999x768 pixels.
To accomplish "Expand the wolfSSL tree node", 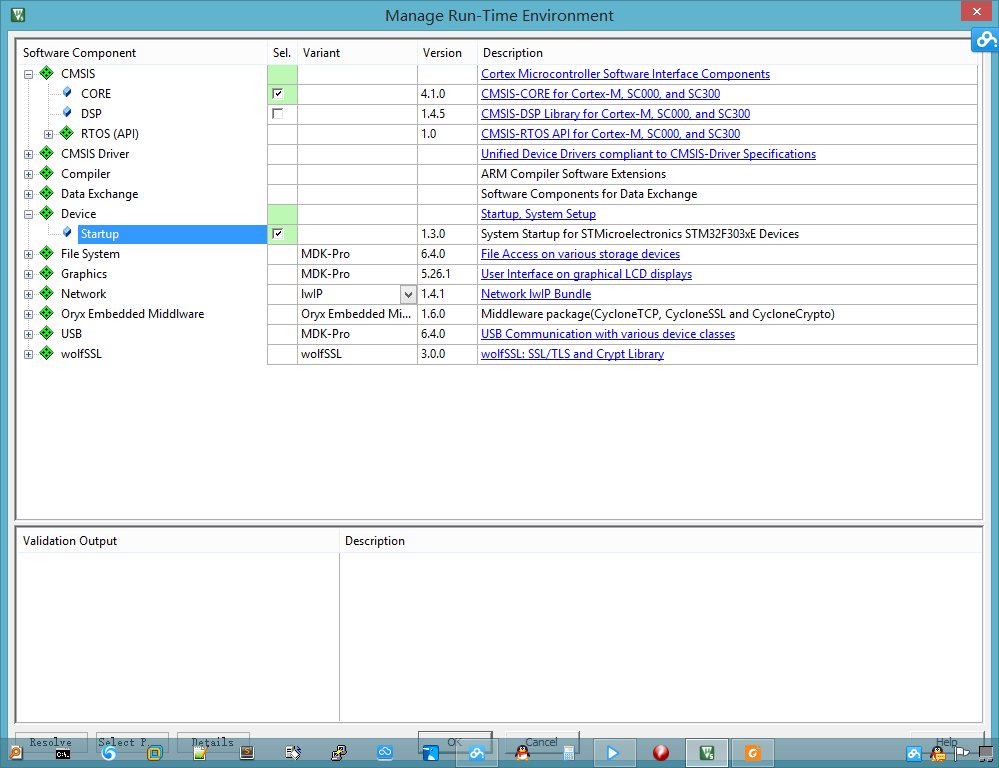I will pyautogui.click(x=28, y=354).
